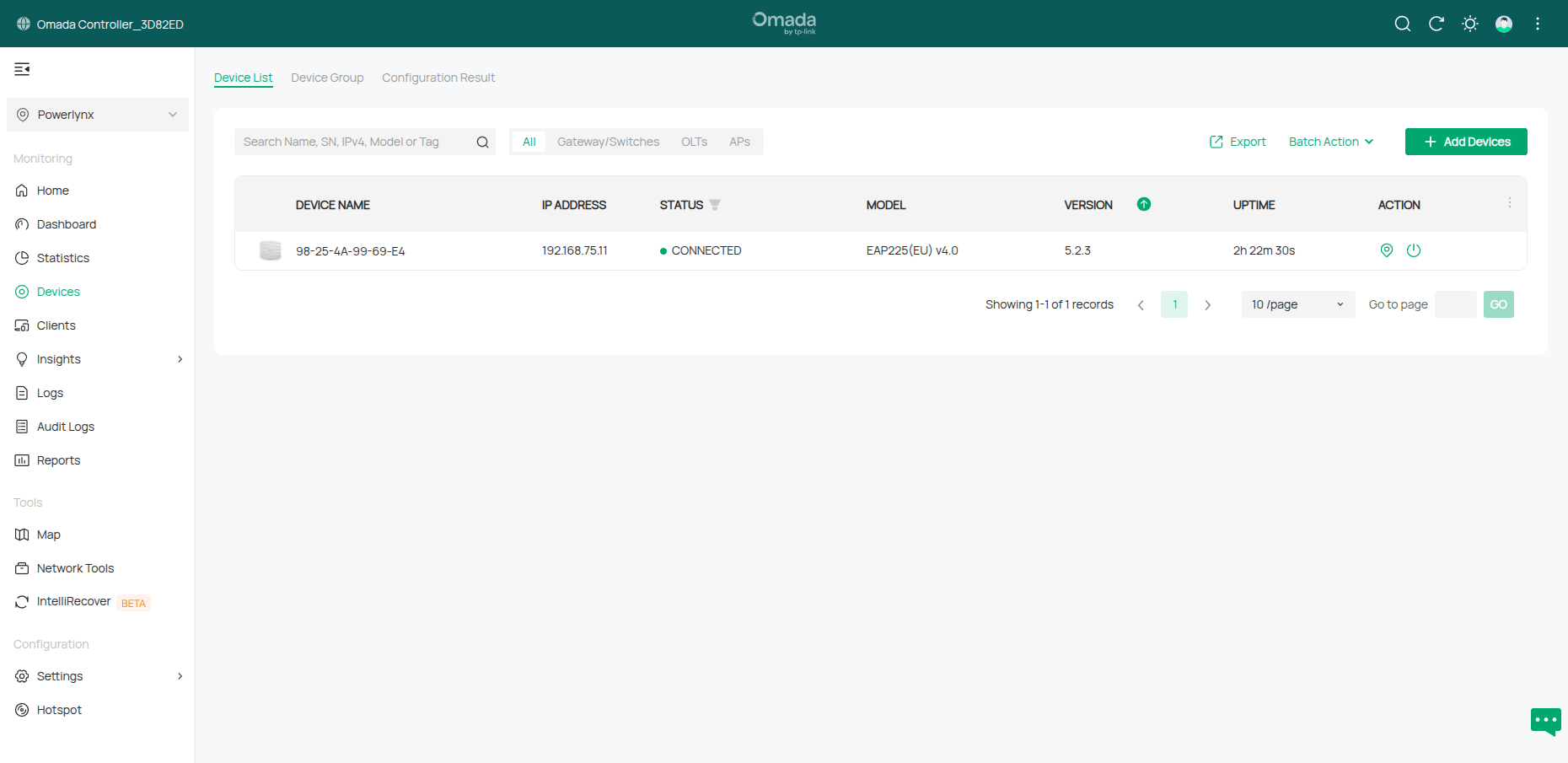
Task: Click the GO pagination button
Action: 1499,304
